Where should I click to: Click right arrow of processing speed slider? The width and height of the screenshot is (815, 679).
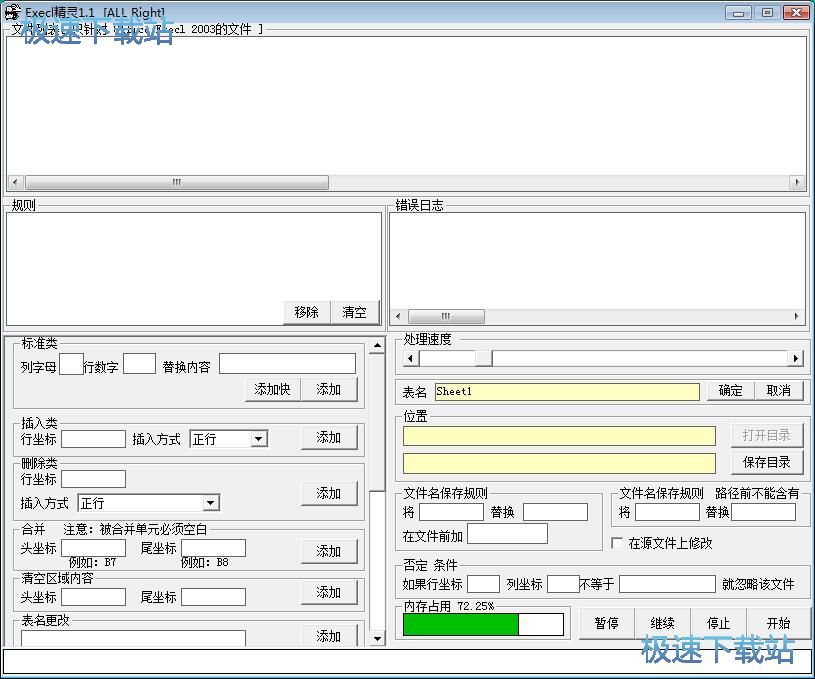point(796,358)
